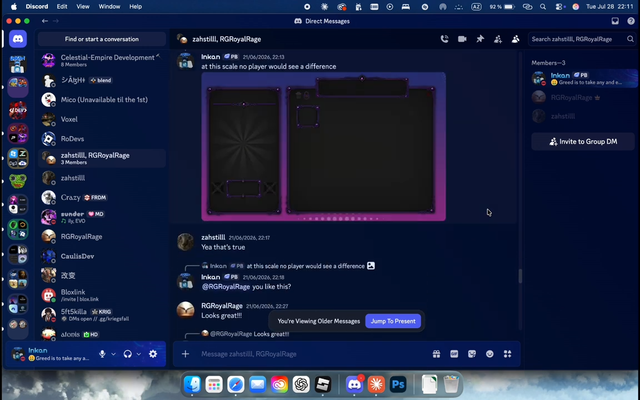Screen dimensions: 640x400
Task: Open Discord help icon
Action: 631,21
